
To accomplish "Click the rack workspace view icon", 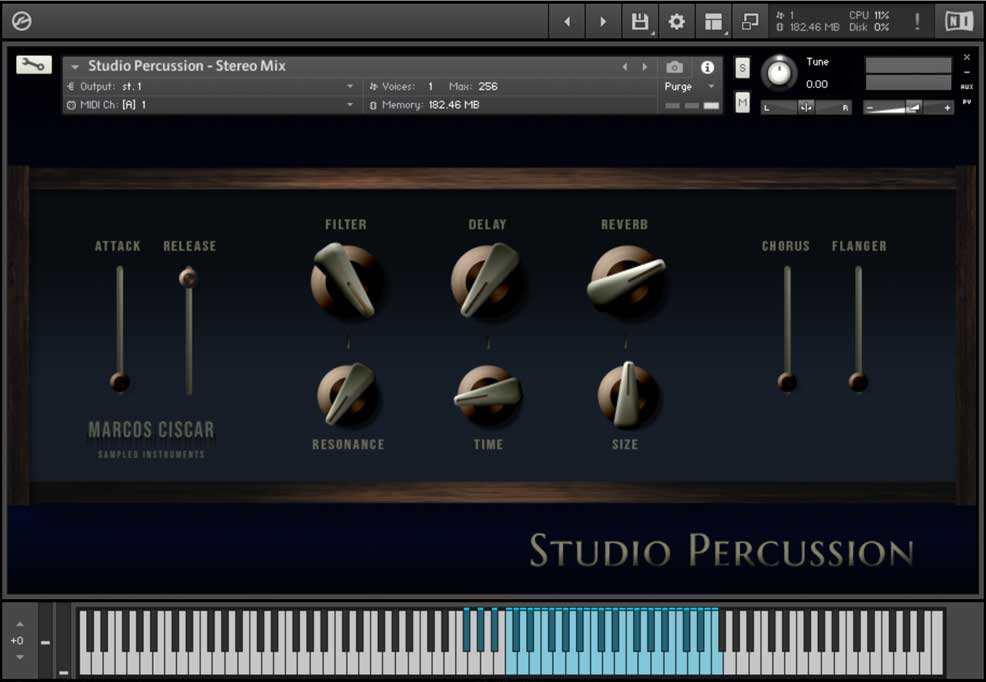I will (713, 20).
